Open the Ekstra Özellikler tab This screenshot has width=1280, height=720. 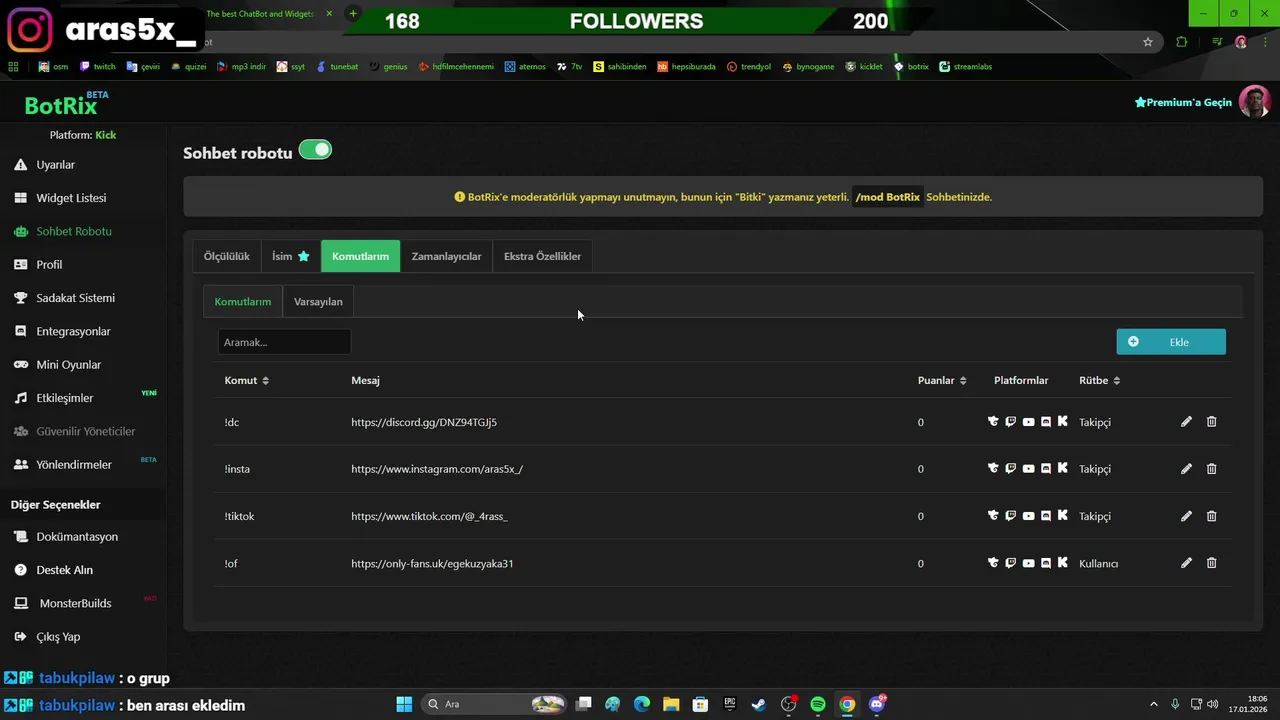pos(542,256)
